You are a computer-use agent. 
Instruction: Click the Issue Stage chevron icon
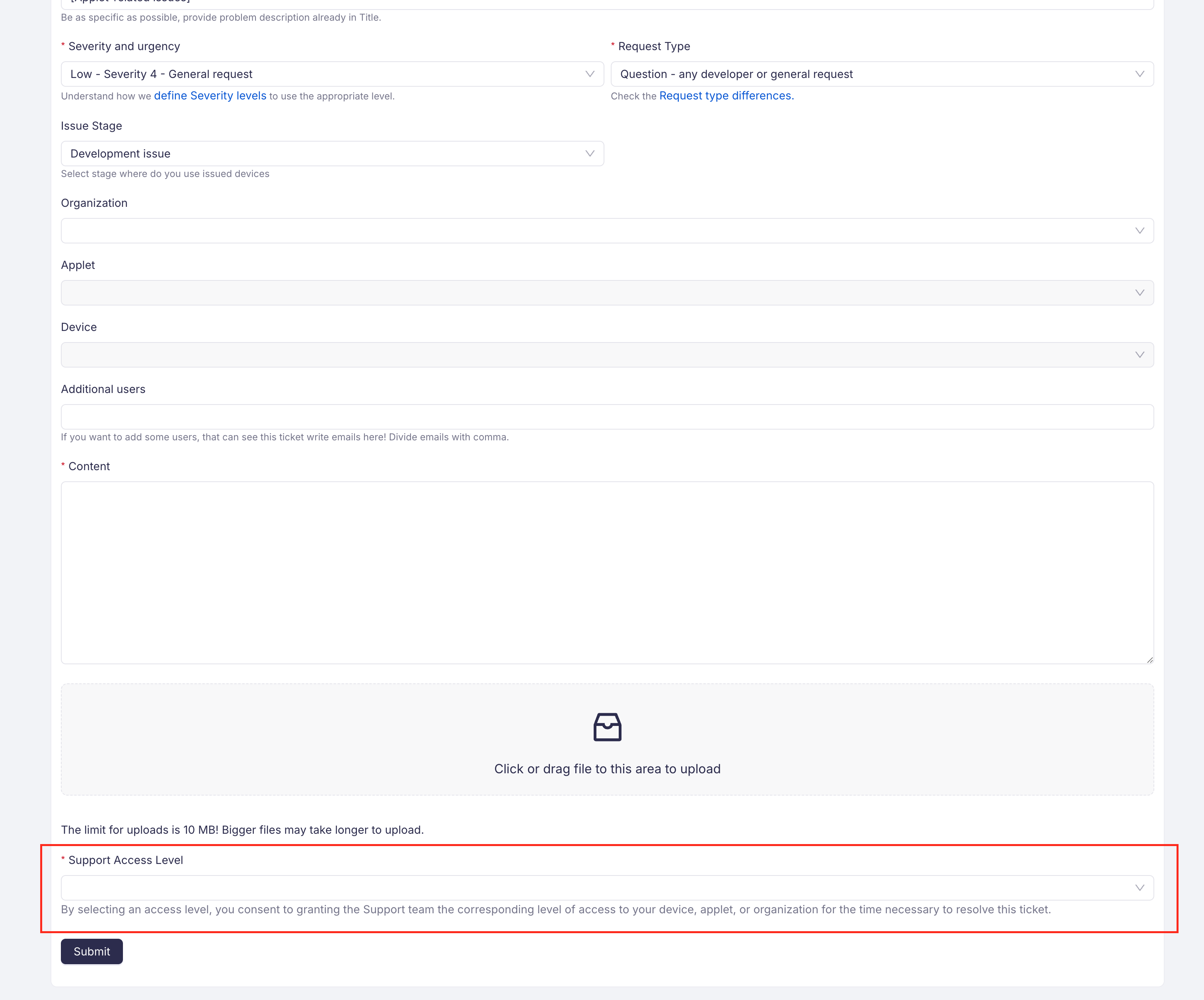(x=589, y=153)
